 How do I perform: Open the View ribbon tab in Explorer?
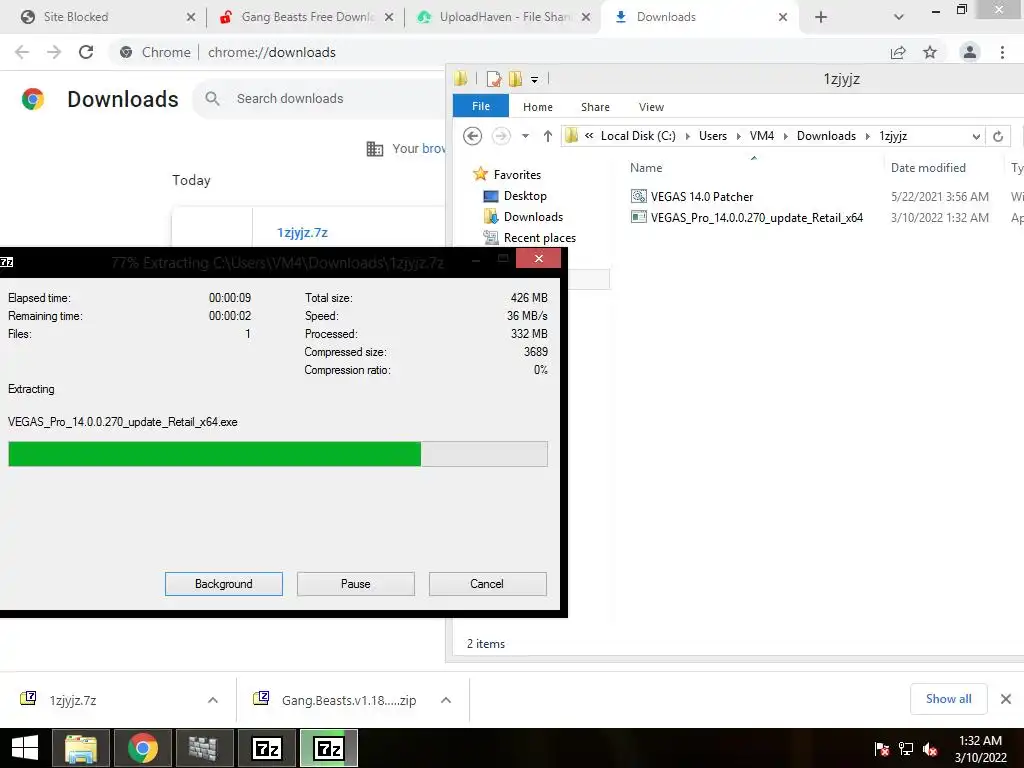[x=651, y=107]
